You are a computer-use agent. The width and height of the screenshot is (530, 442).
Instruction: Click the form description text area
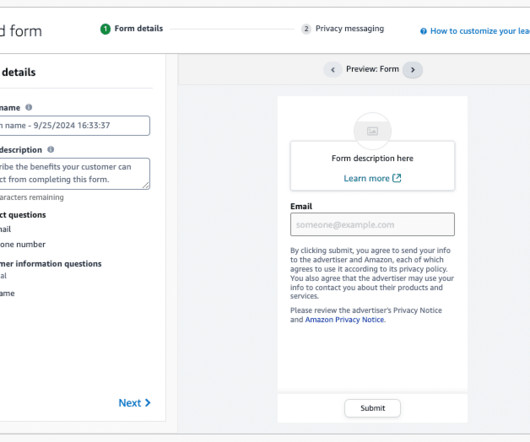74,174
